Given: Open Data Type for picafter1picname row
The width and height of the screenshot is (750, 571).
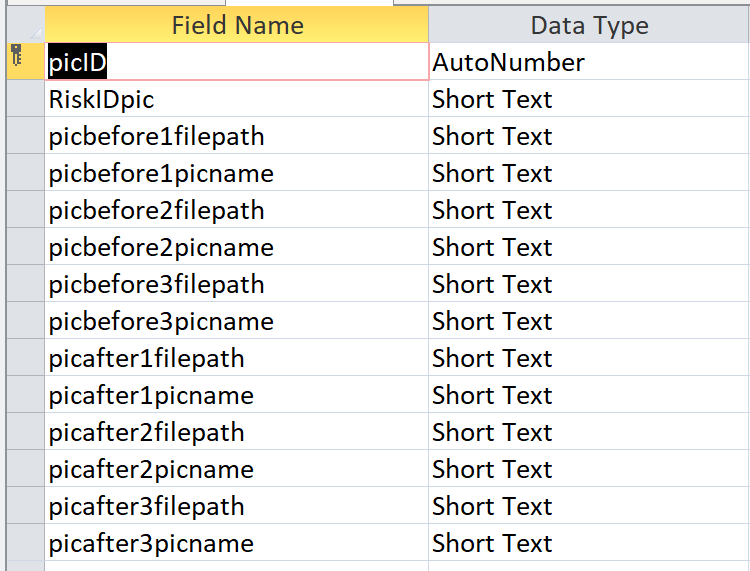Looking at the screenshot, I should [x=589, y=395].
